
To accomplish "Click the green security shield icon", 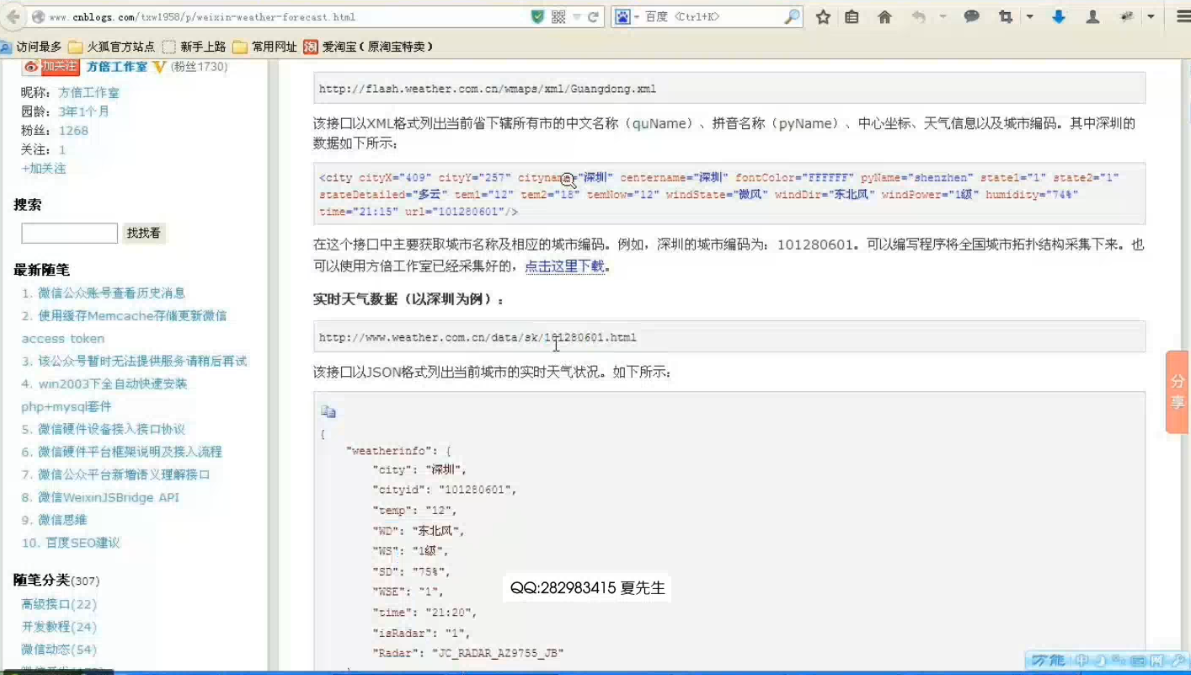I will (538, 17).
